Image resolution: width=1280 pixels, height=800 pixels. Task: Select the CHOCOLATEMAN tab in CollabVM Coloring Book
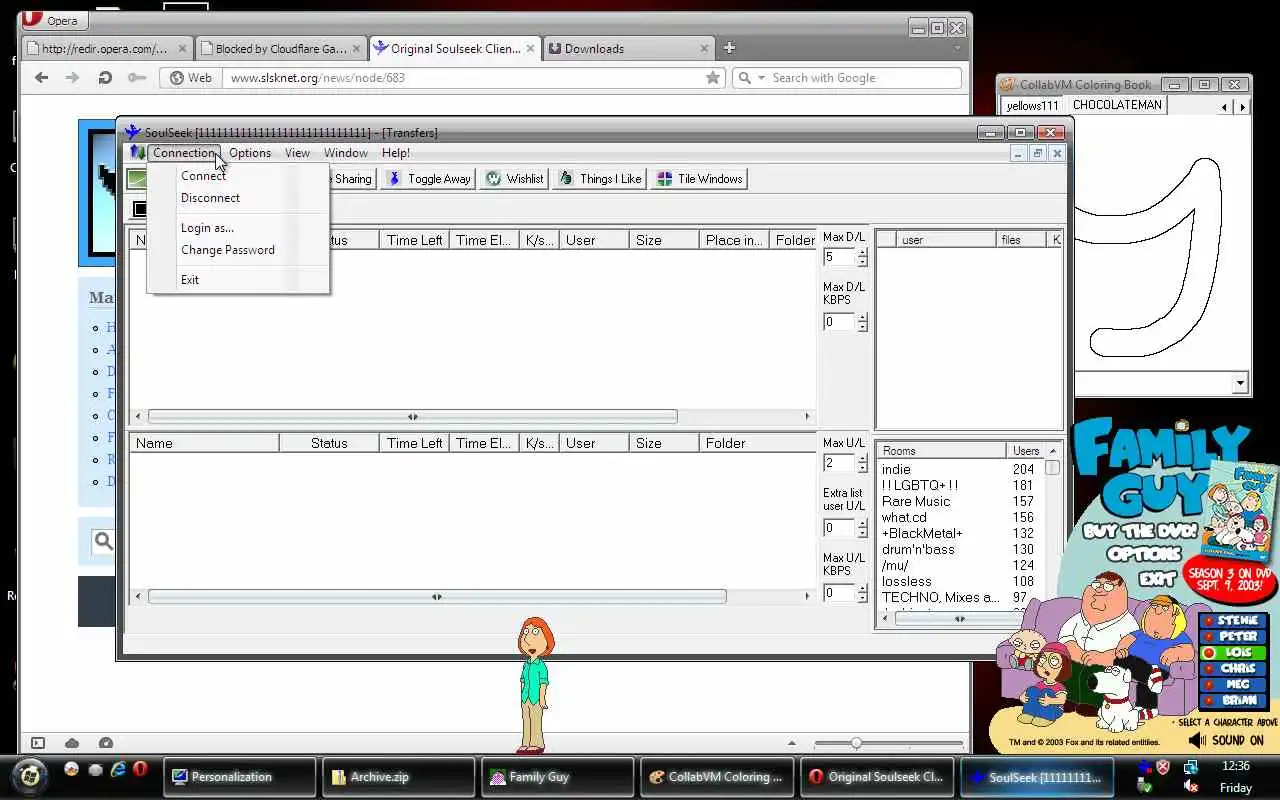coord(1117,105)
